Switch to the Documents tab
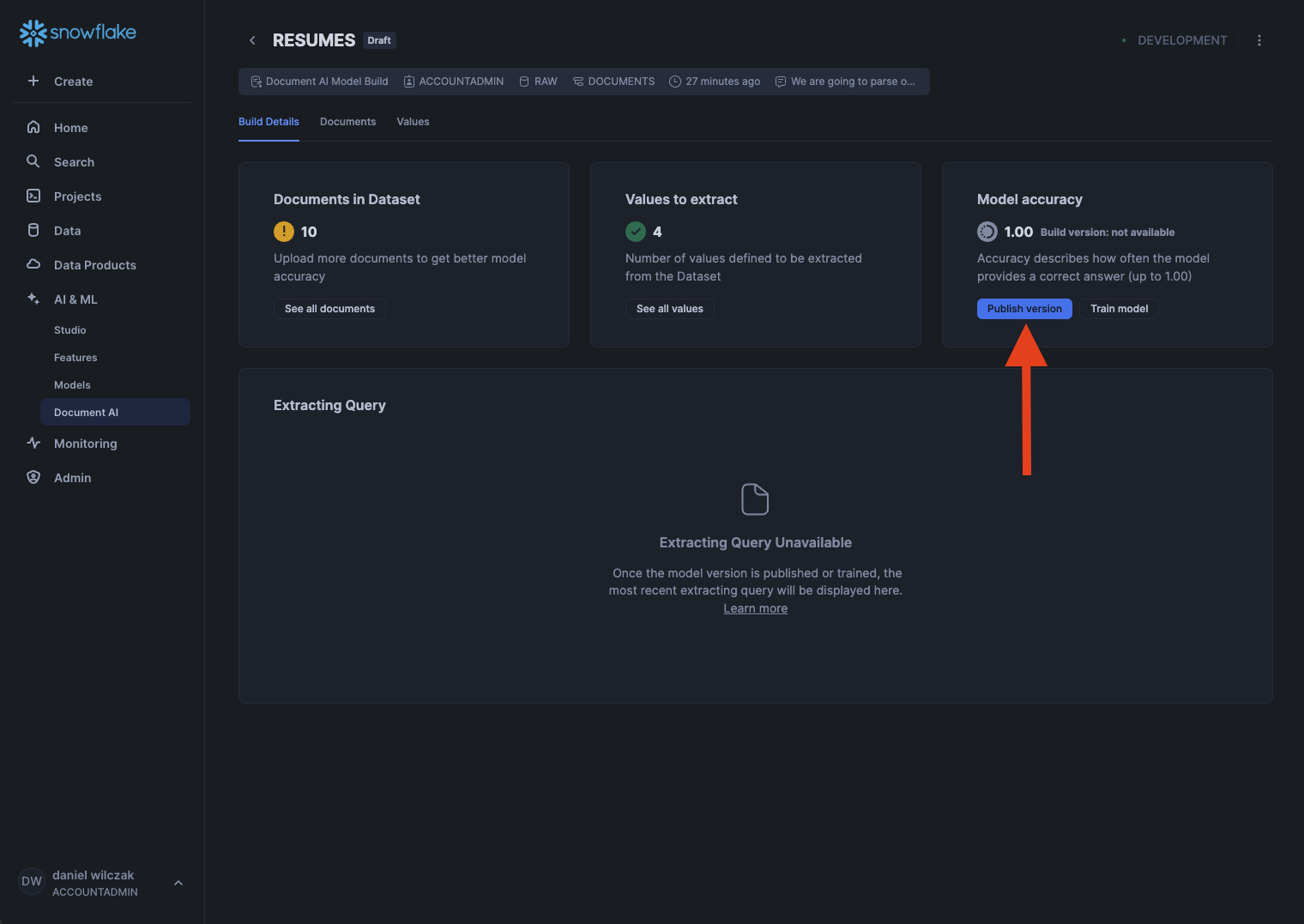This screenshot has width=1304, height=924. pos(347,122)
